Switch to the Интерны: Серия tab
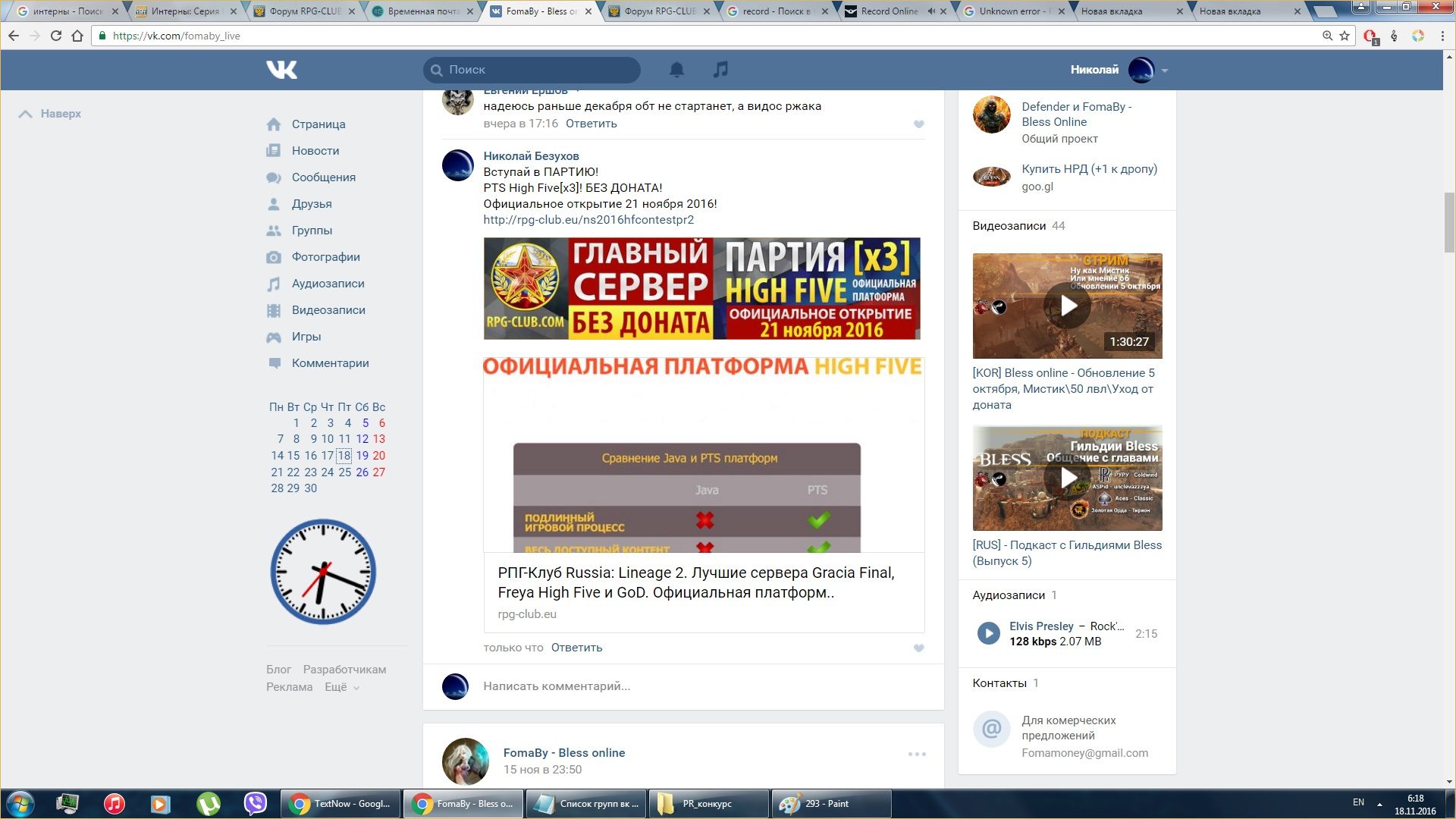The width and height of the screenshot is (1456, 819). coord(185,11)
